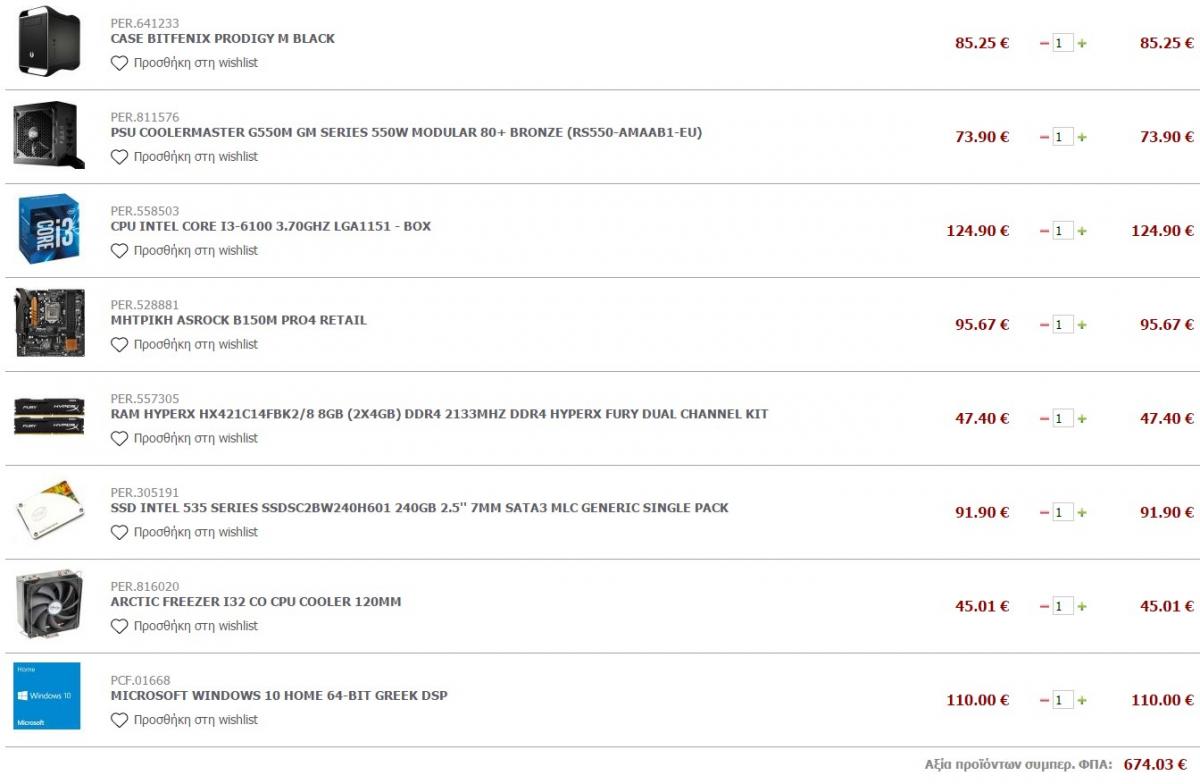The height and width of the screenshot is (784, 1200).
Task: Increase quantity of Bitfenix case with plus
Action: [1082, 43]
